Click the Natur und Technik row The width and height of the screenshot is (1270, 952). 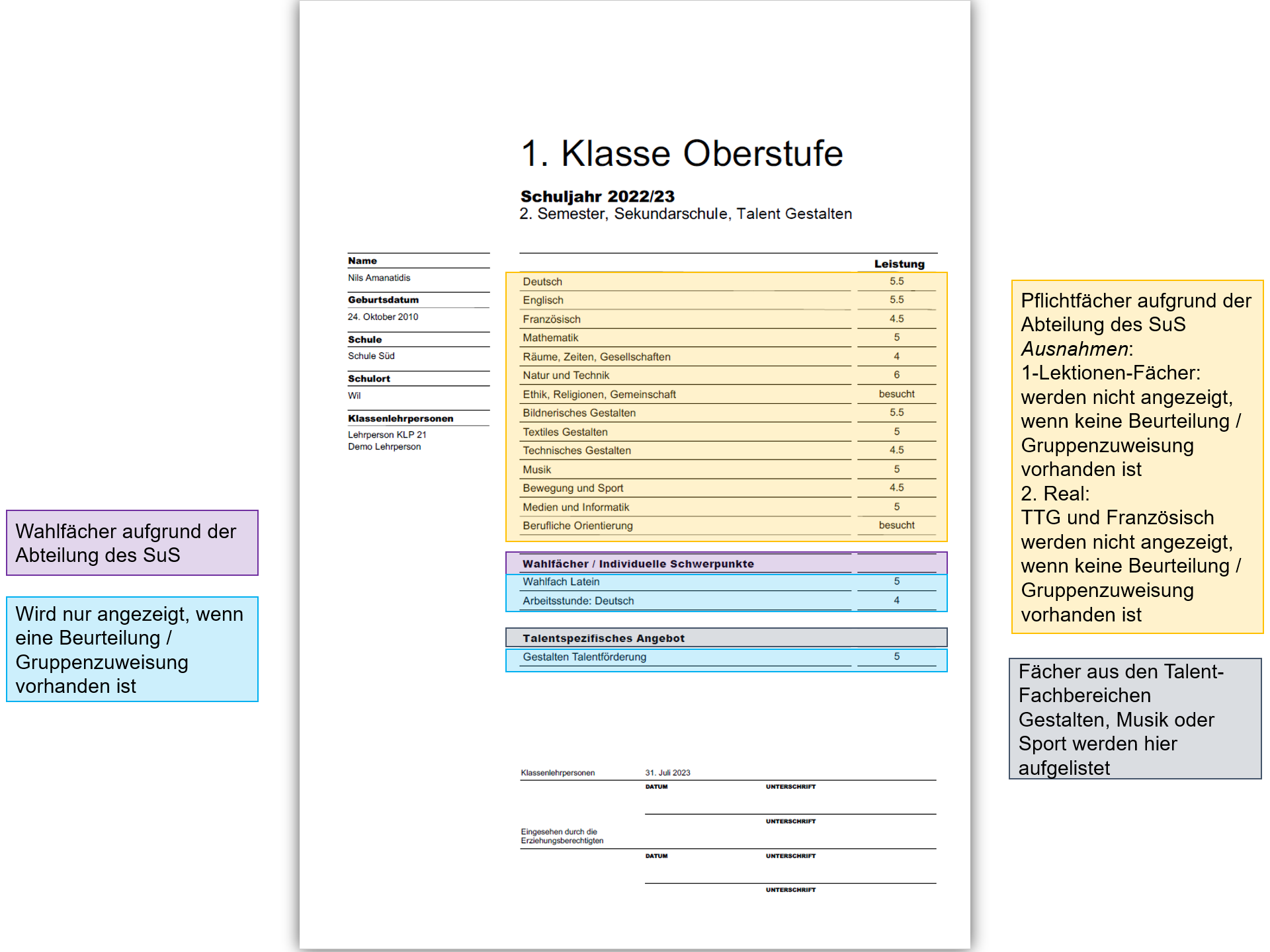click(x=566, y=376)
